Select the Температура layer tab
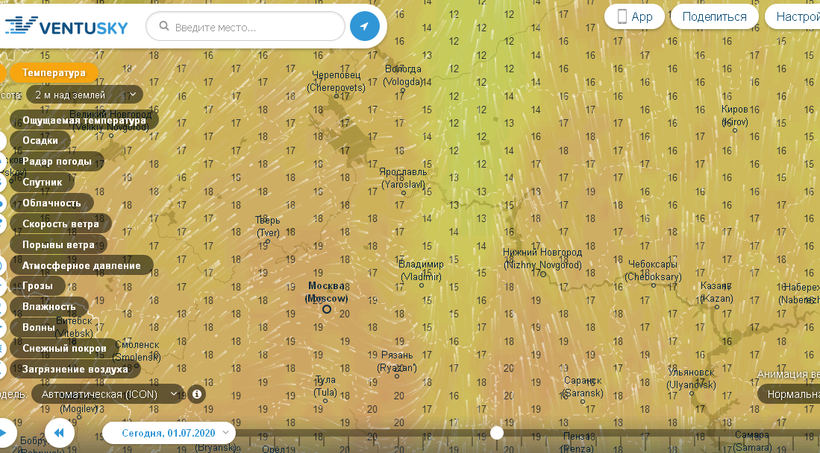This screenshot has height=453, width=820. (54, 73)
